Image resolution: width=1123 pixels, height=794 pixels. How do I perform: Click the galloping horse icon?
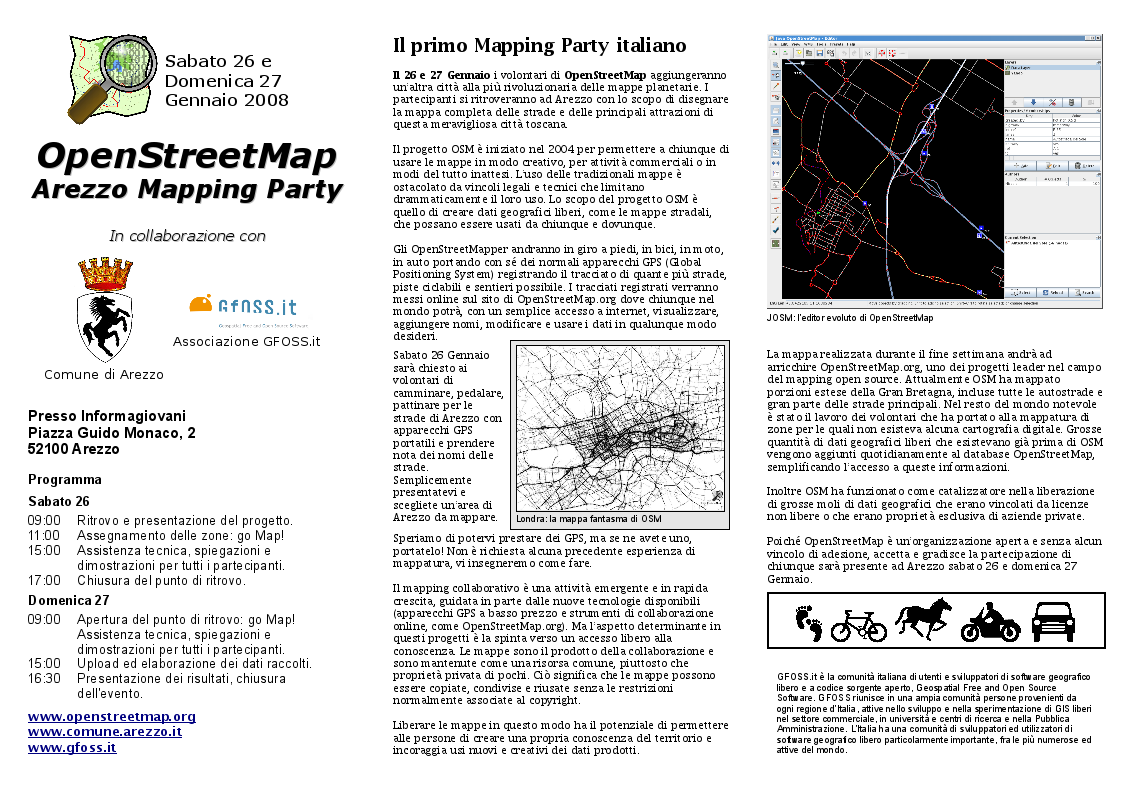click(924, 617)
